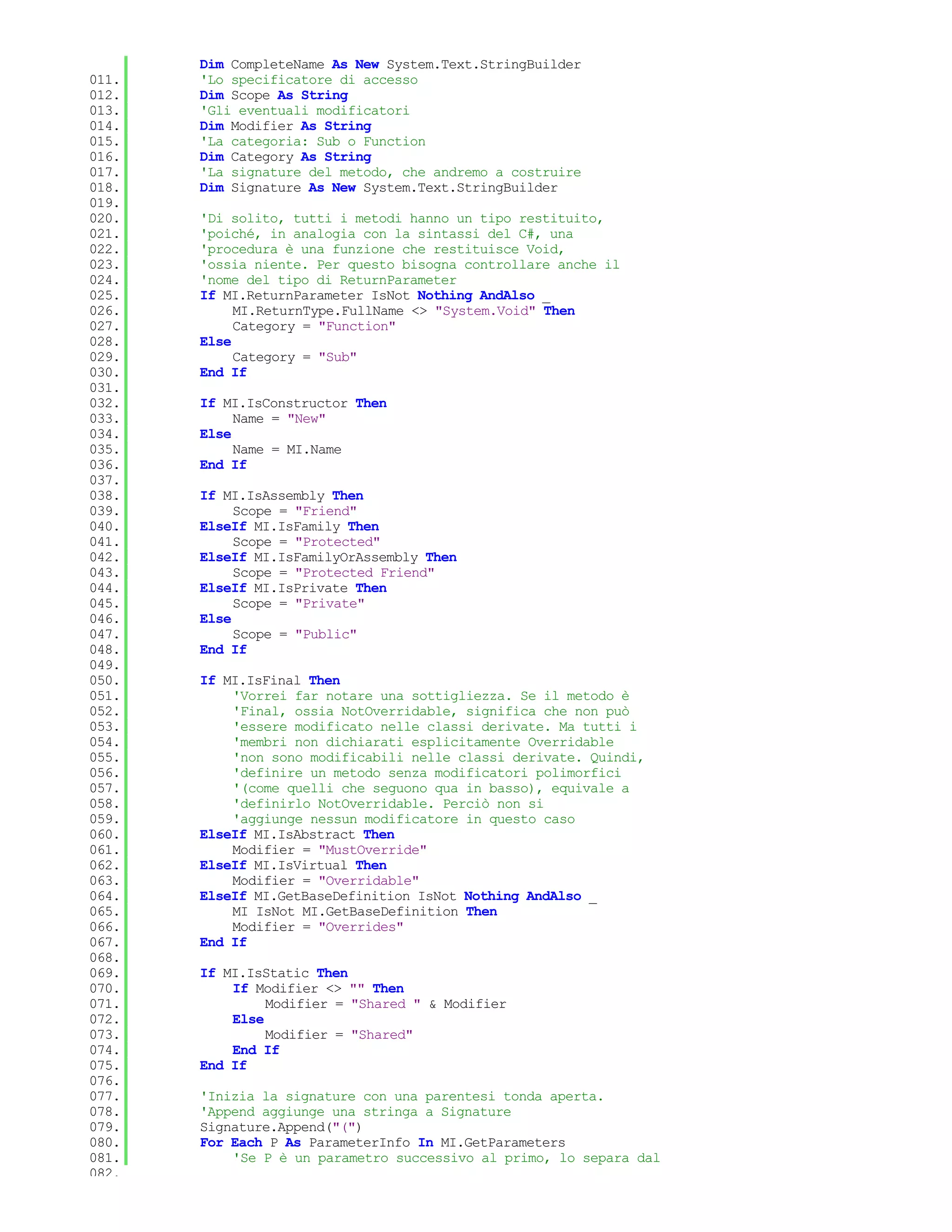Click 'Modifier = "MustOverride"' line

[x=330, y=850]
